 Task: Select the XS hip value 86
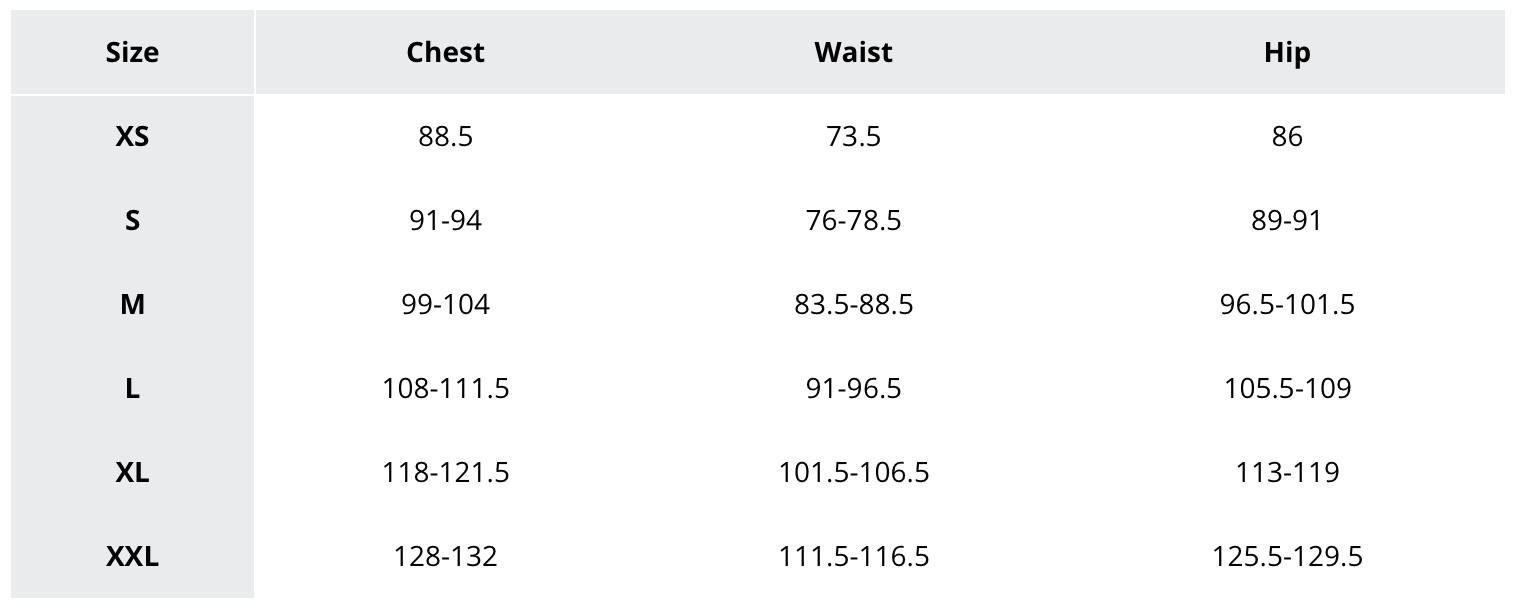point(1286,137)
